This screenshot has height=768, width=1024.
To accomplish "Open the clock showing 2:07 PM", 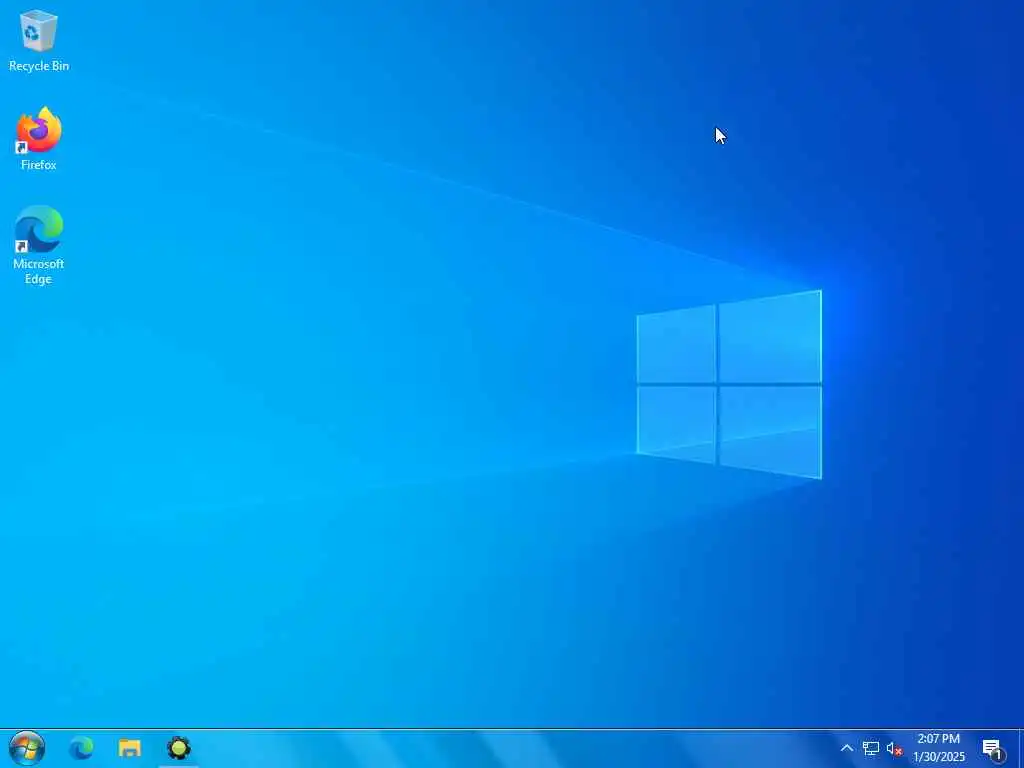I will (938, 748).
